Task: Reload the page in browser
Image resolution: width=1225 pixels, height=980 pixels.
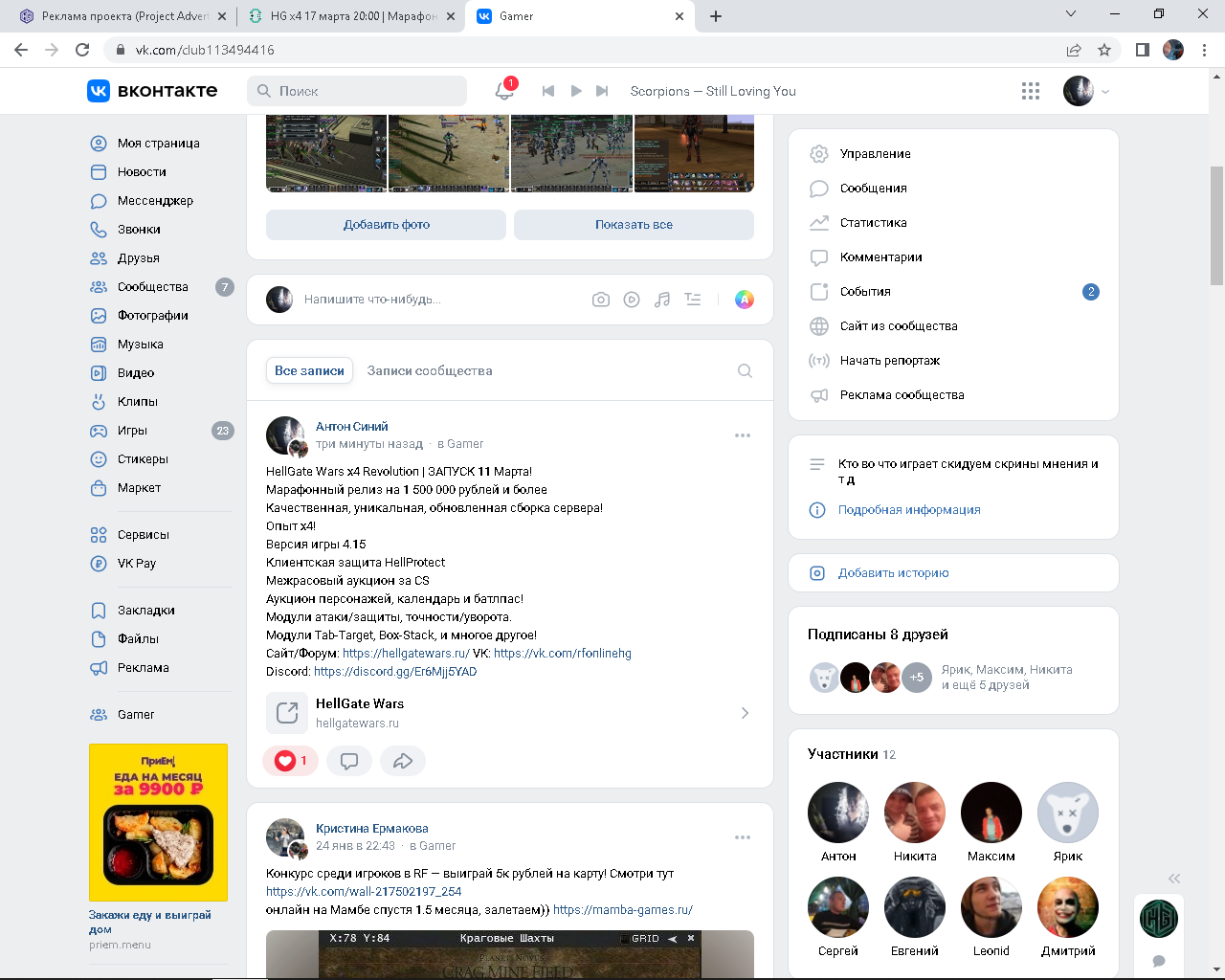Action: click(x=82, y=50)
